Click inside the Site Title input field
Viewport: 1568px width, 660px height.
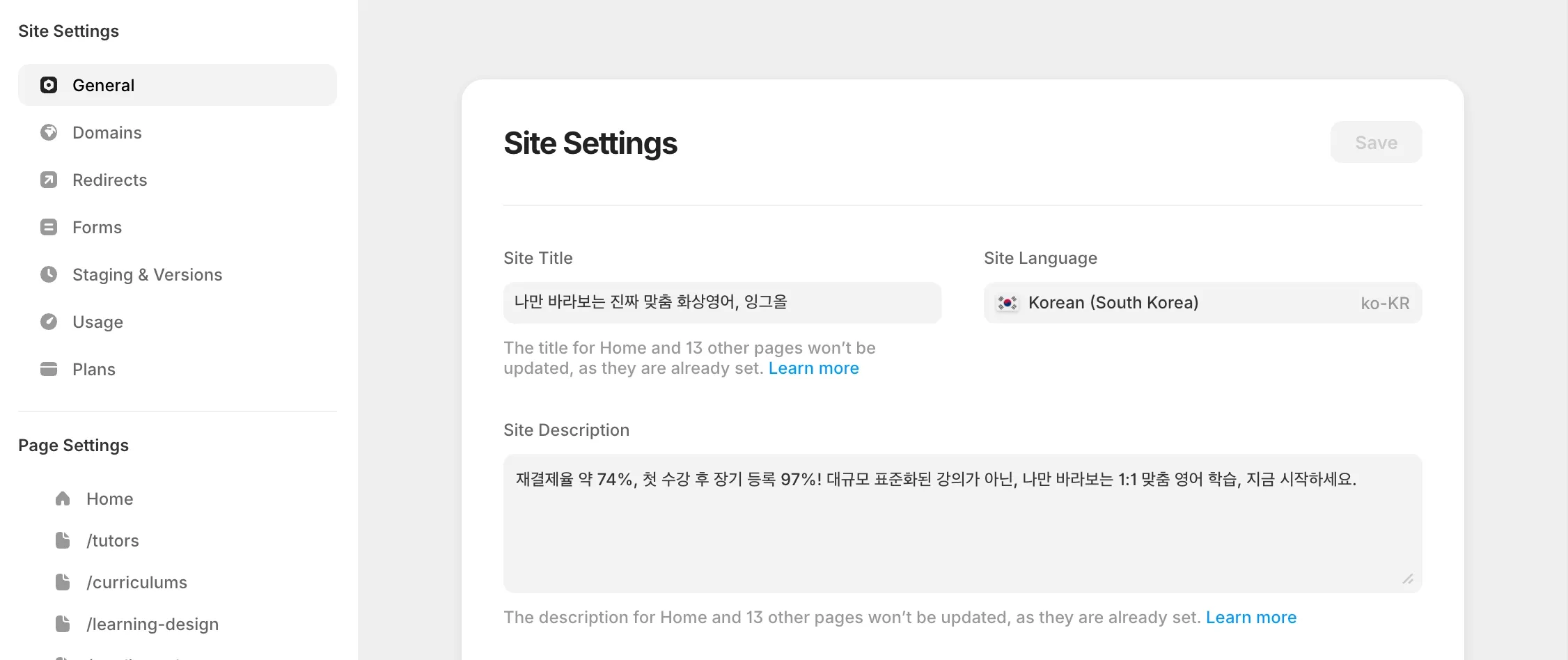pyautogui.click(x=722, y=303)
